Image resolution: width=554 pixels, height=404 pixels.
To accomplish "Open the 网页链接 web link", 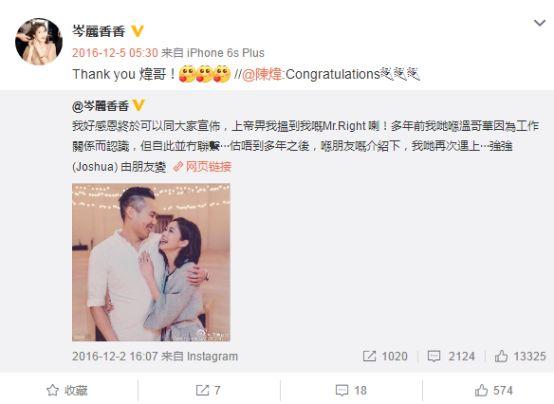I will point(202,166).
